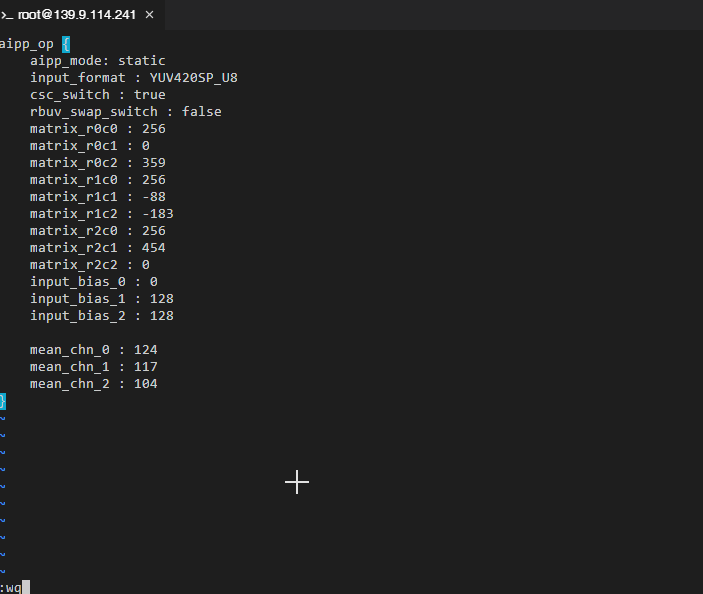Click the mean_chn_0 value 124
This screenshot has height=594, width=703.
(145, 350)
